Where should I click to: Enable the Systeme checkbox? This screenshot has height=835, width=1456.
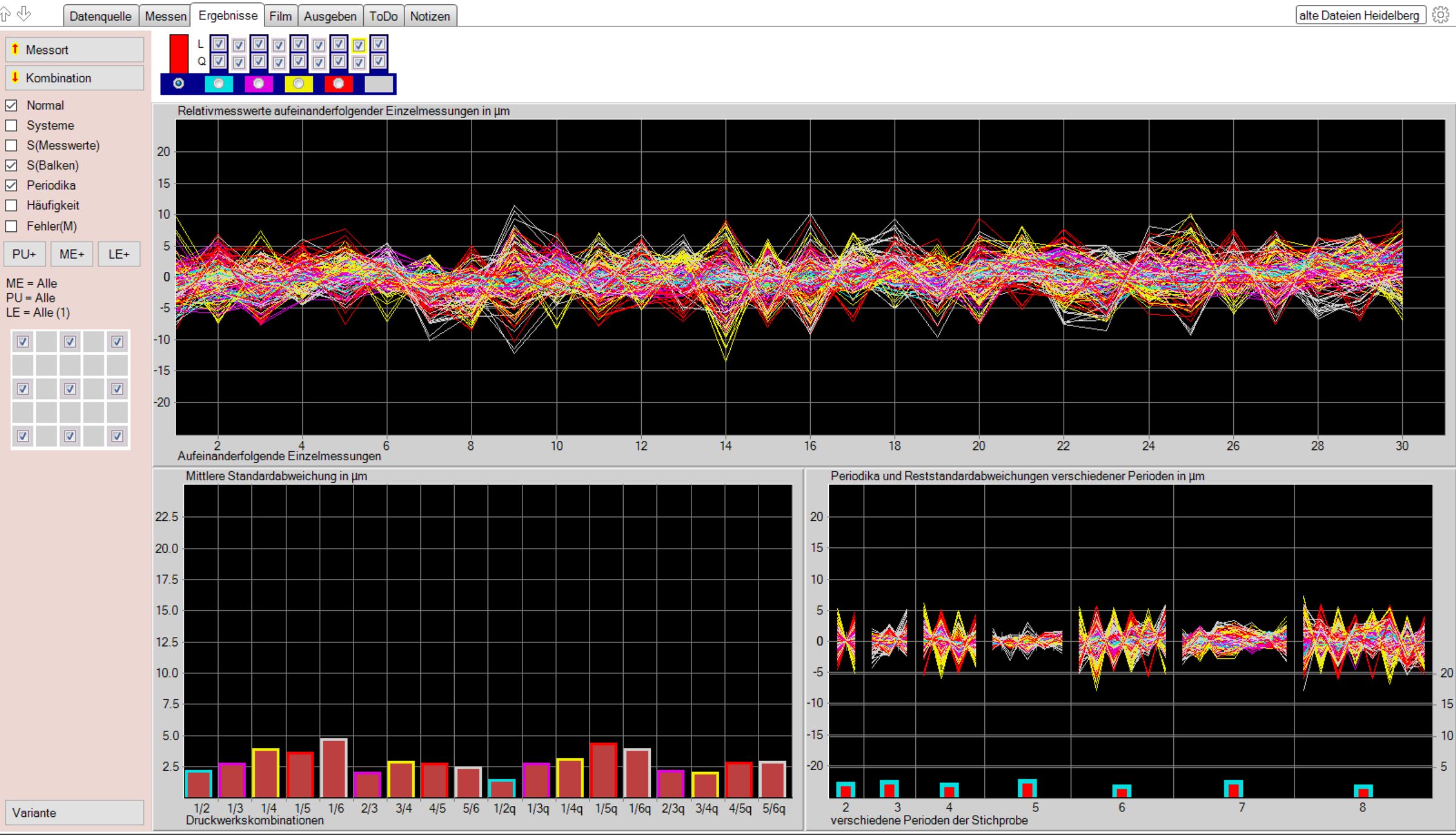coord(11,125)
